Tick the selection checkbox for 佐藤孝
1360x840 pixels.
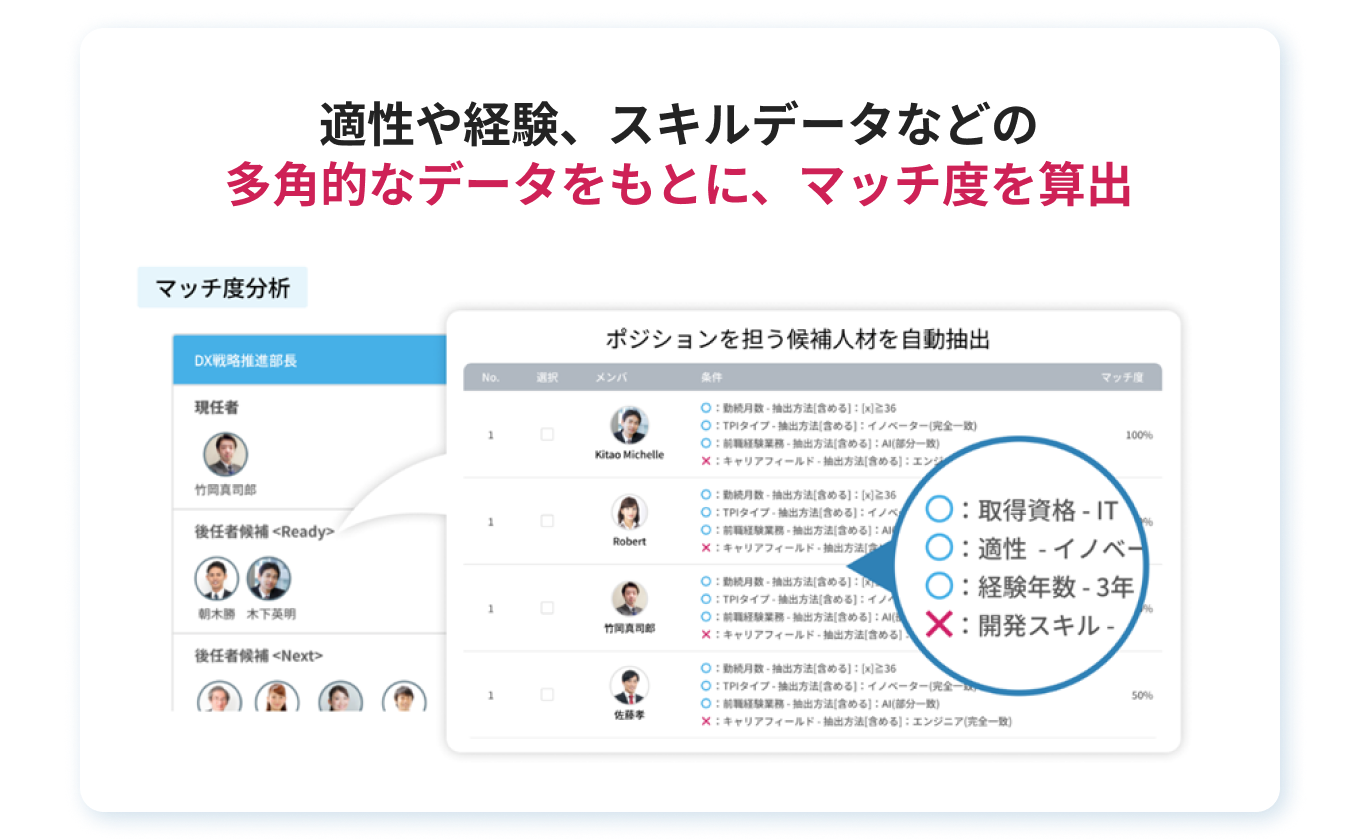point(547,694)
